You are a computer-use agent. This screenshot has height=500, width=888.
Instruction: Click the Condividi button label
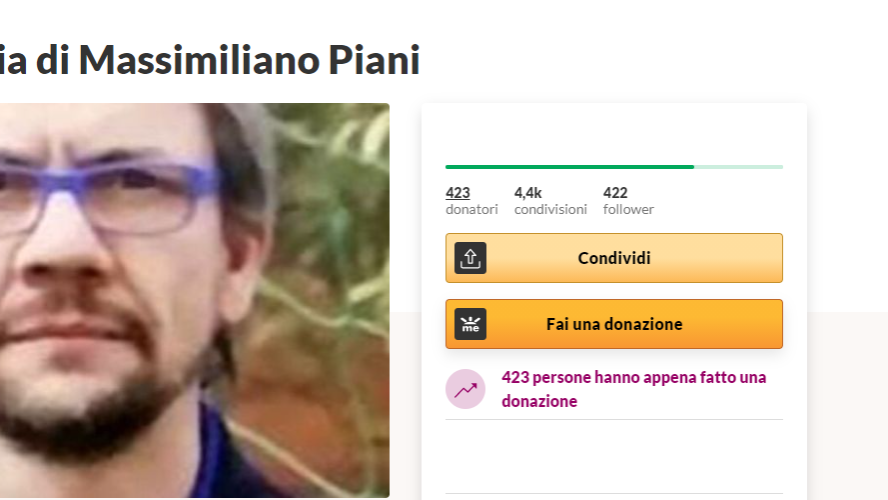click(614, 258)
